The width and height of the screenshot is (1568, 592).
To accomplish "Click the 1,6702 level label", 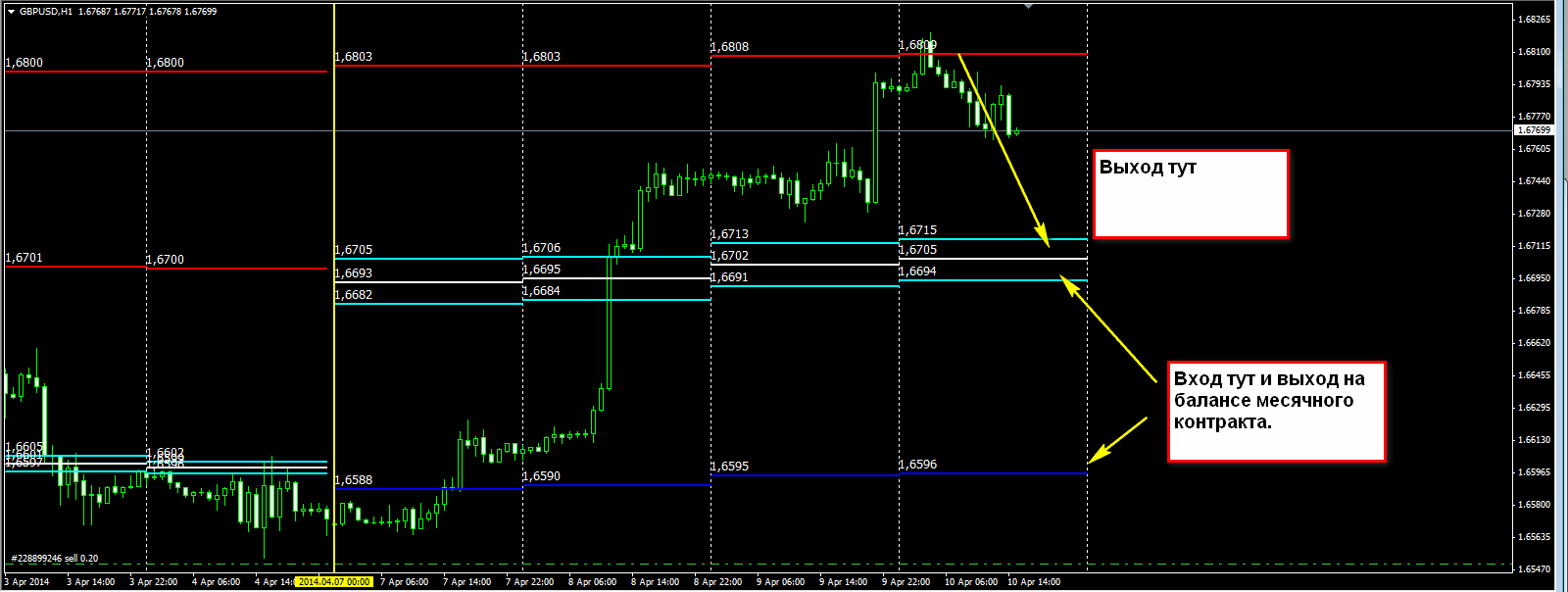I will [x=729, y=256].
